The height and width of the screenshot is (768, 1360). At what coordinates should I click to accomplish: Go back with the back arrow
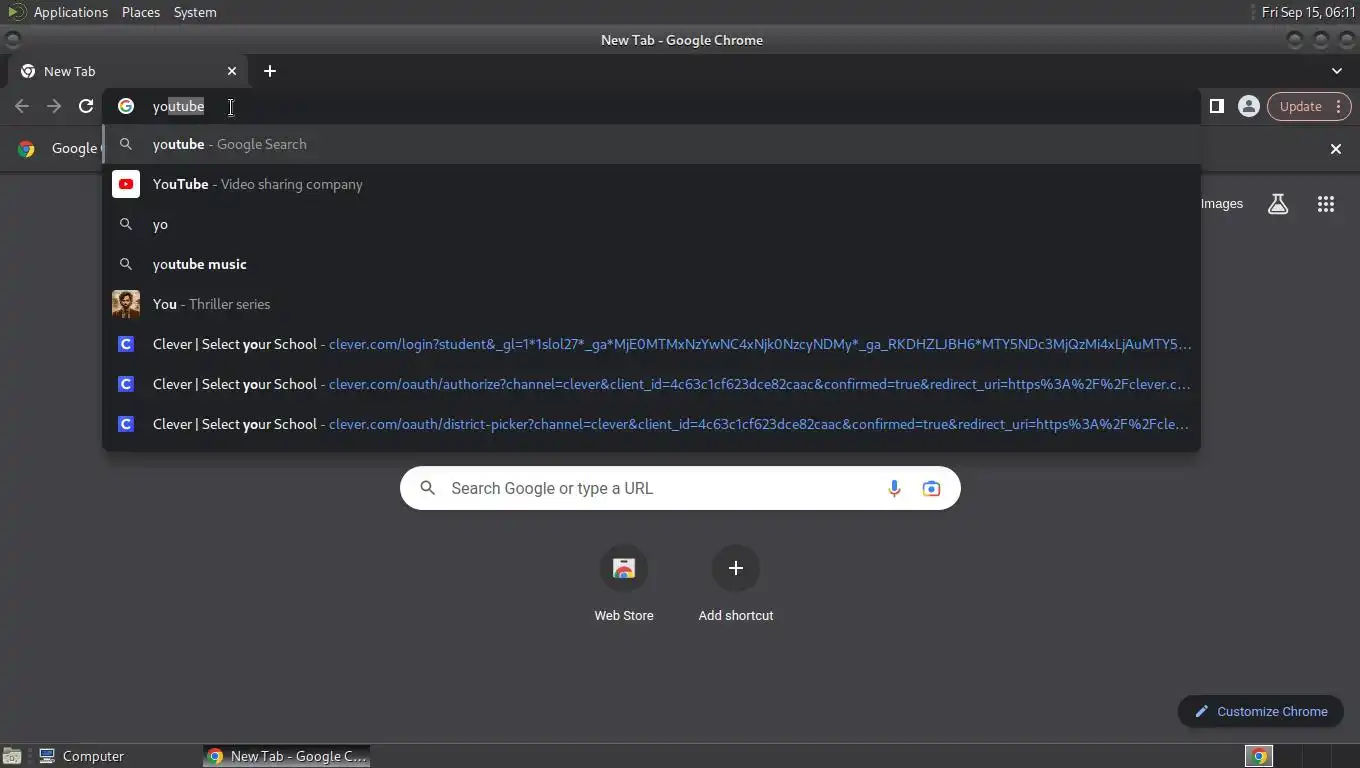pos(22,106)
